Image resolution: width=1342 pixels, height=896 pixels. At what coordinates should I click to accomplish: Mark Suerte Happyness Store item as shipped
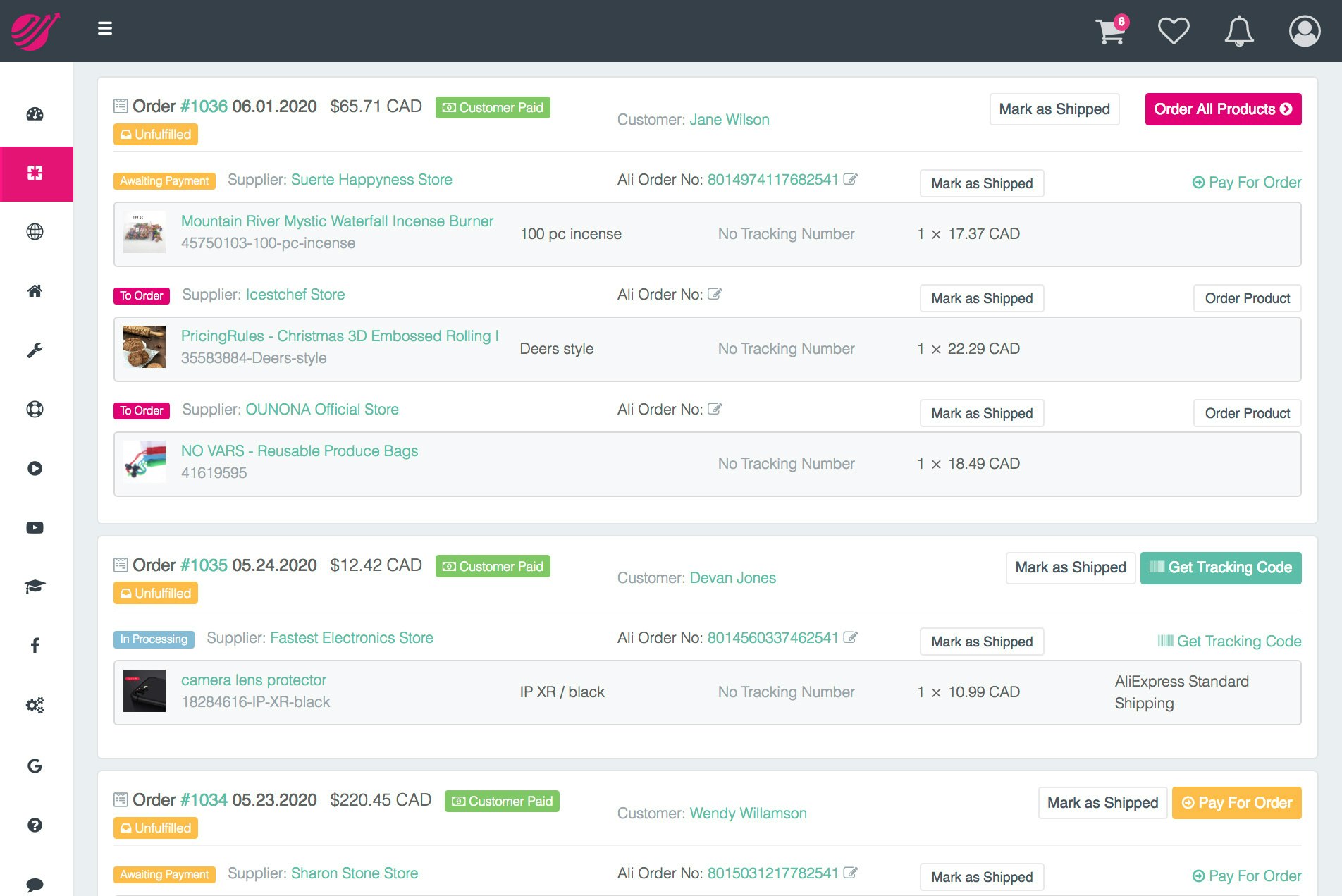pyautogui.click(x=982, y=183)
